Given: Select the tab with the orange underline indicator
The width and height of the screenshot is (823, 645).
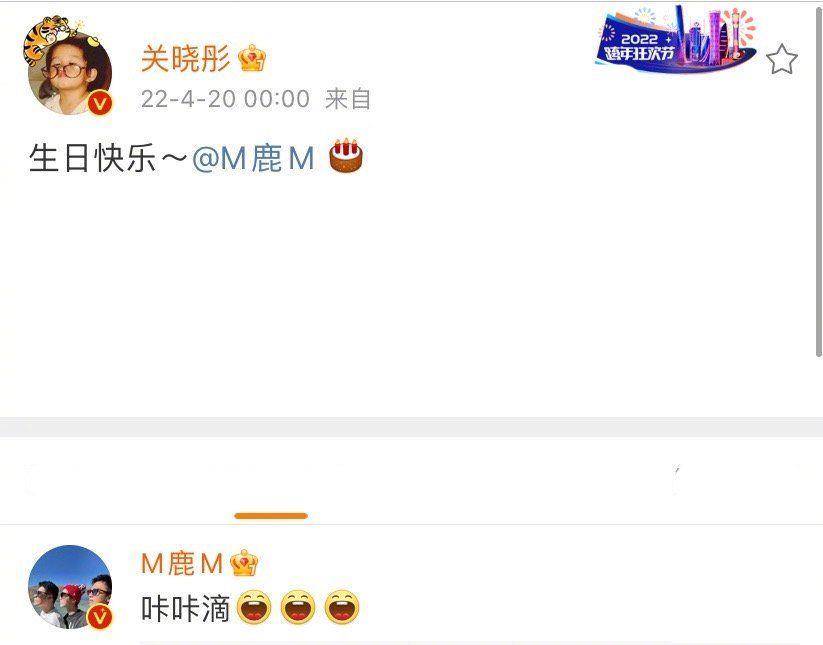Looking at the screenshot, I should (x=271, y=493).
